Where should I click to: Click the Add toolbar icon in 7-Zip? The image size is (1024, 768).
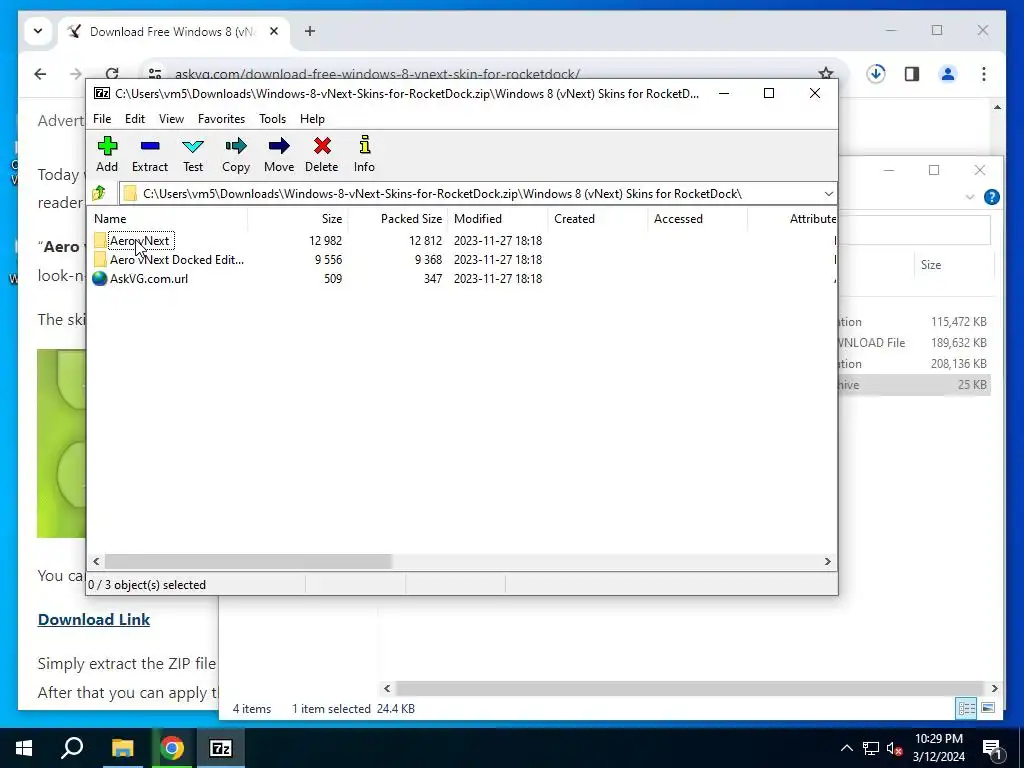[x=107, y=154]
